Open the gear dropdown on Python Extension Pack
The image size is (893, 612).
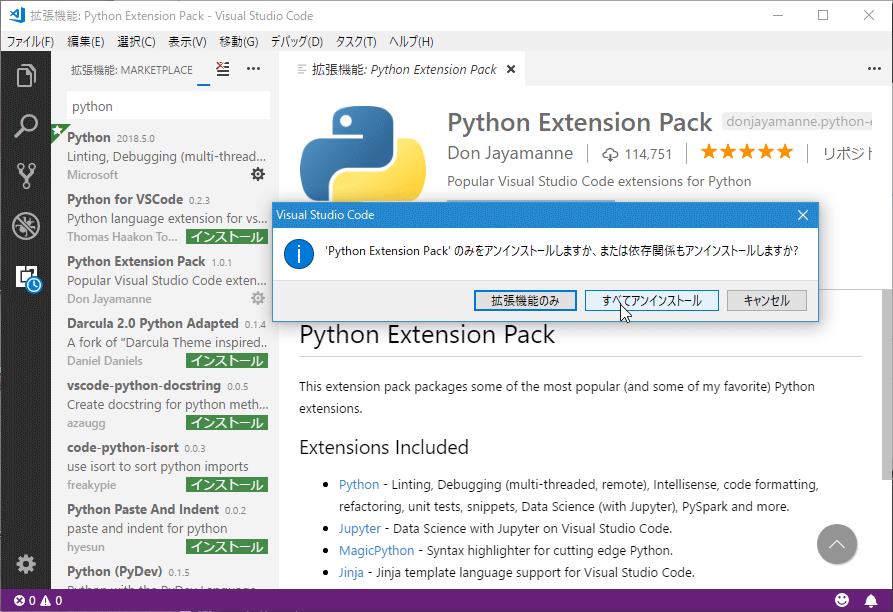[258, 298]
